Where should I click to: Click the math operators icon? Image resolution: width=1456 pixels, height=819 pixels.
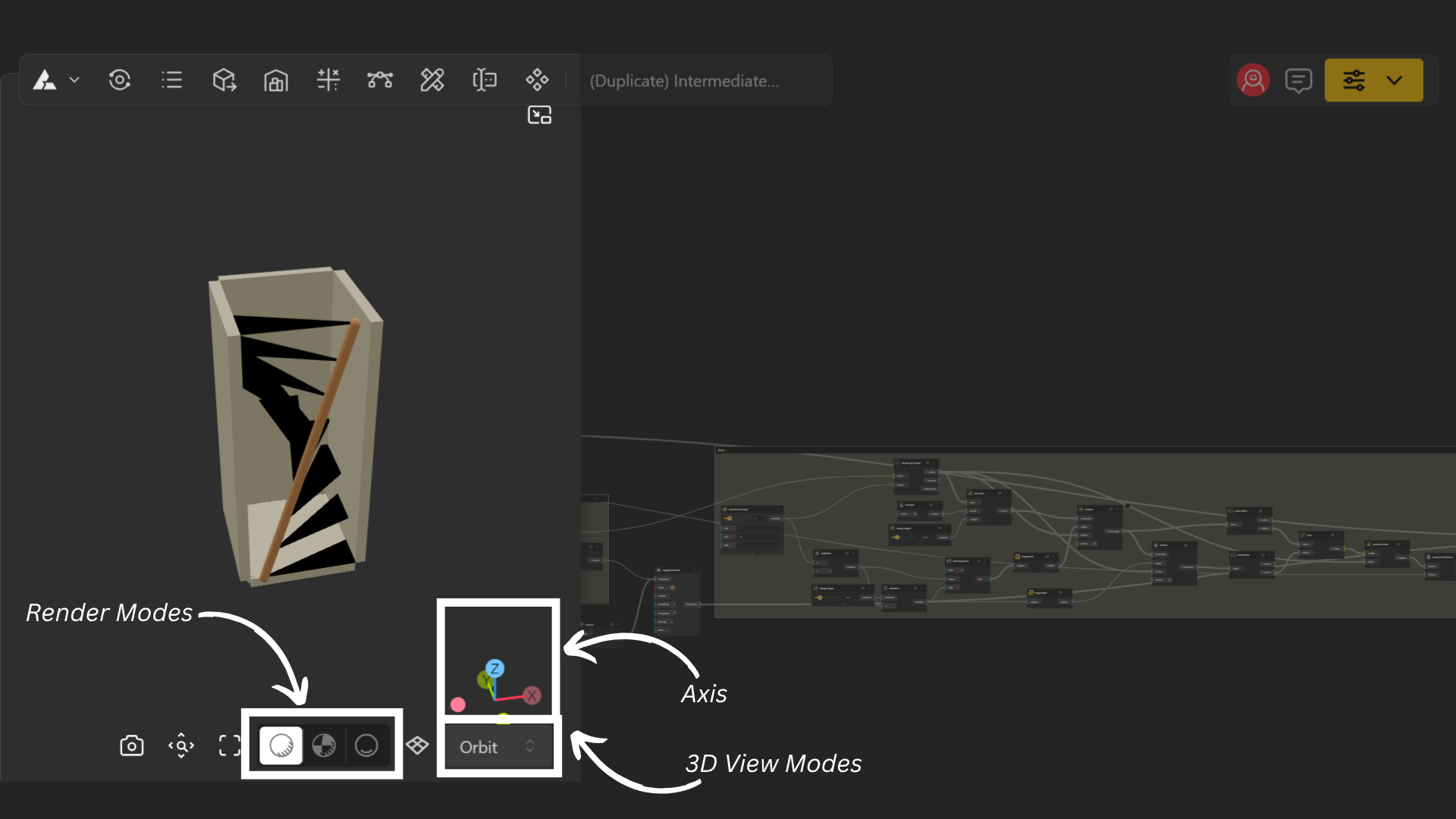(x=328, y=80)
